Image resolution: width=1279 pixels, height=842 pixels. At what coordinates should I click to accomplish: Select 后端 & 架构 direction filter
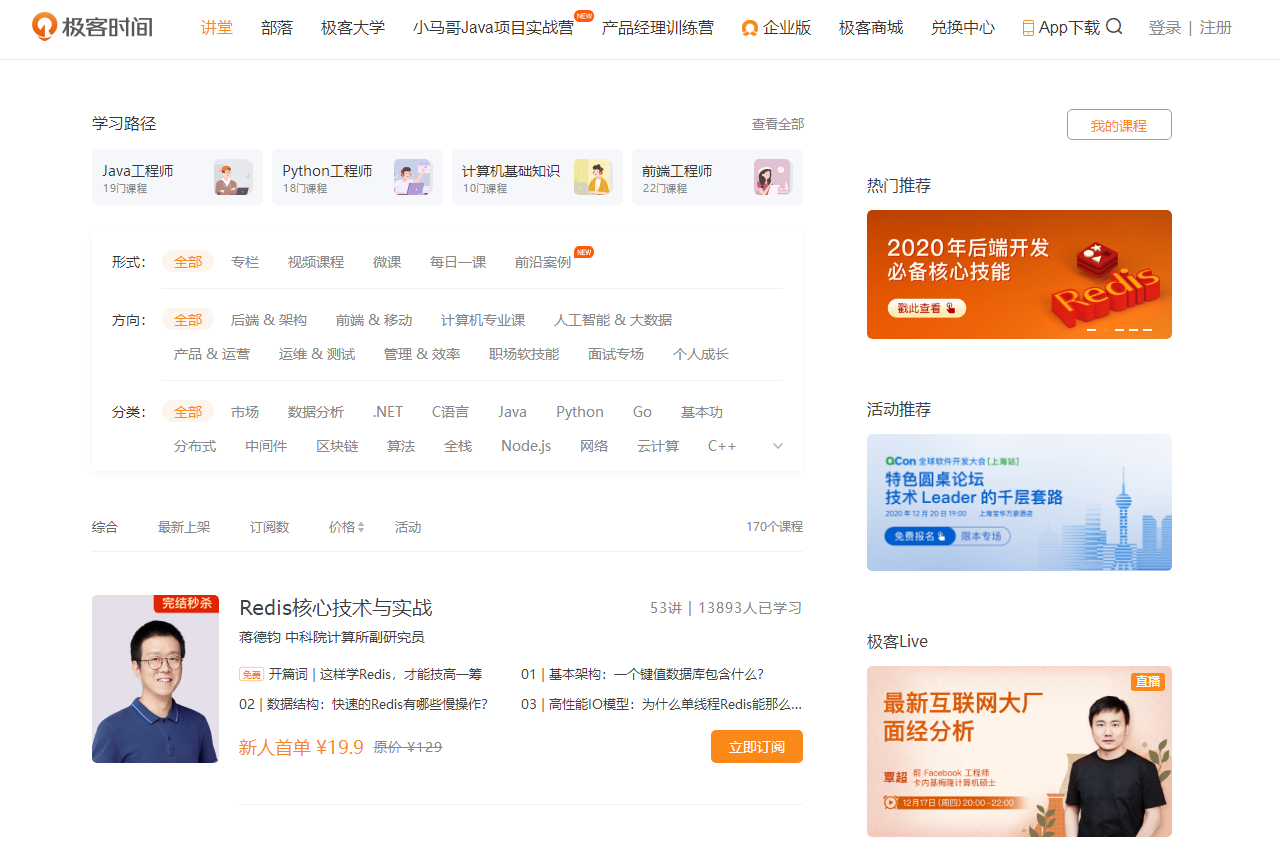tap(269, 319)
